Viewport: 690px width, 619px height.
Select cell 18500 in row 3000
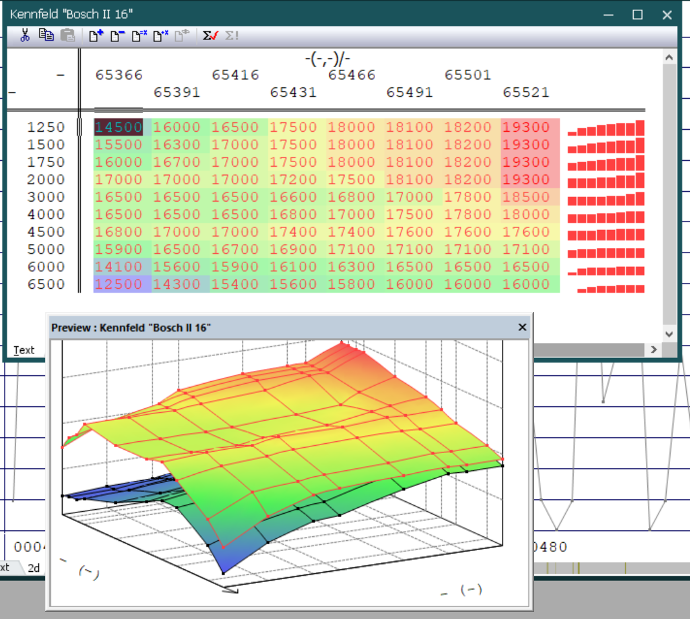click(526, 197)
